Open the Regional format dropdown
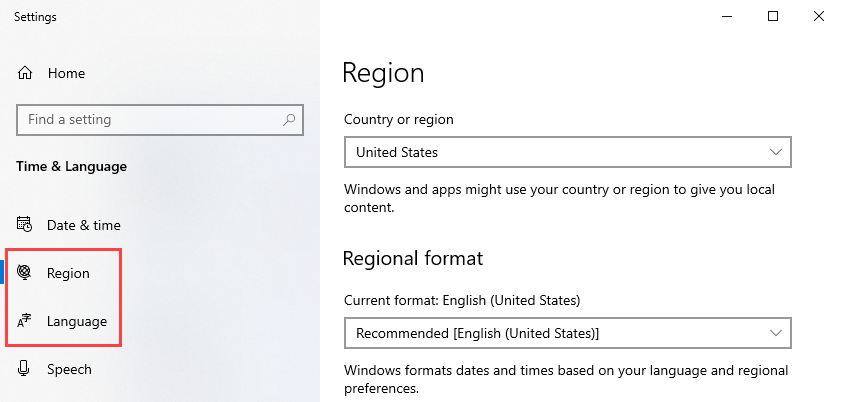841x402 pixels. [x=567, y=332]
